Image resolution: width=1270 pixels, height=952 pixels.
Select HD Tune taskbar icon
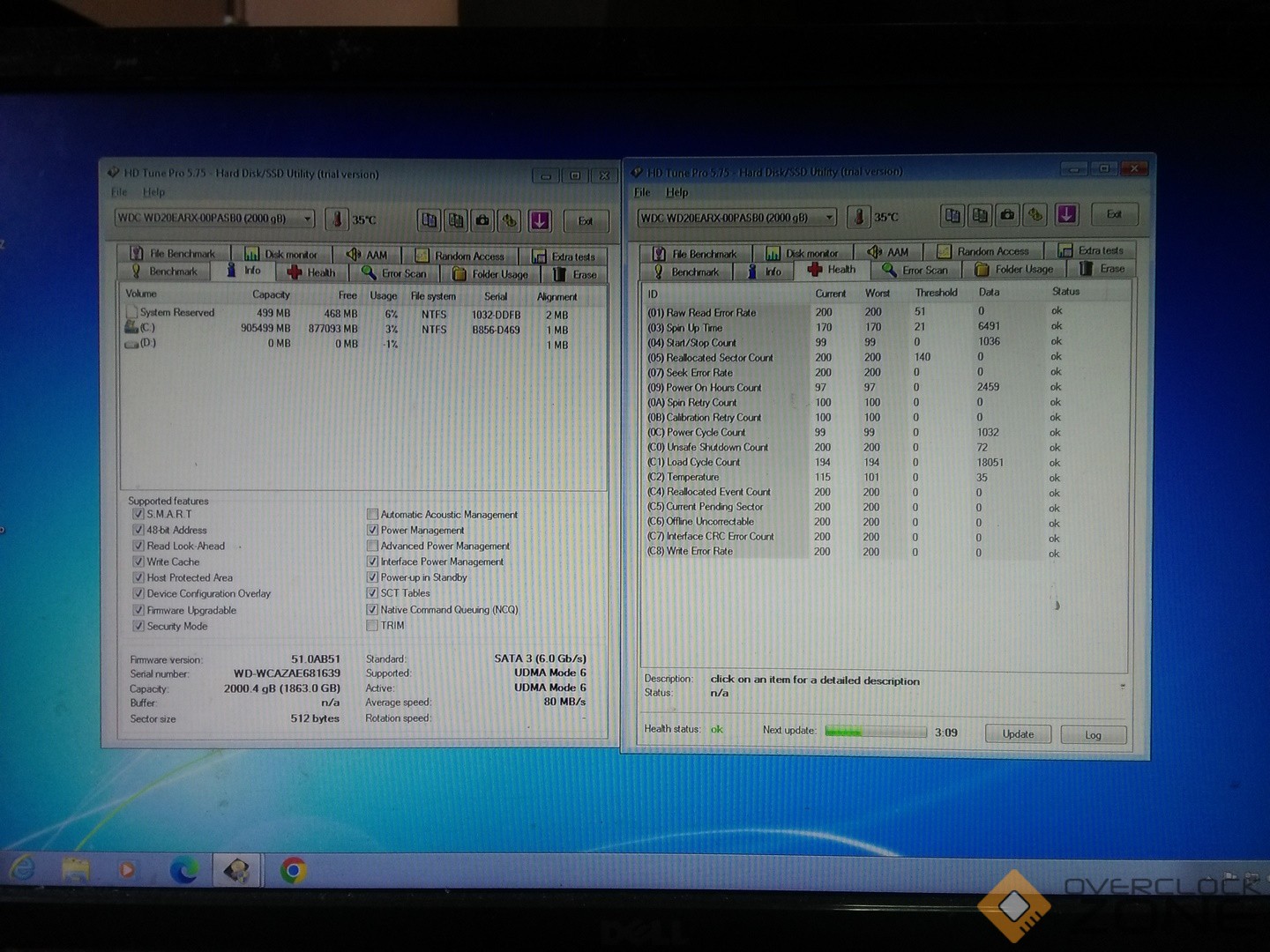click(x=236, y=870)
